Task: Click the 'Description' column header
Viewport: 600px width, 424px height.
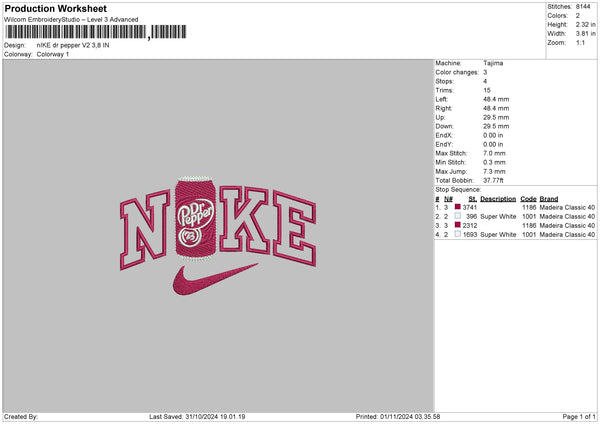Action: 498,199
